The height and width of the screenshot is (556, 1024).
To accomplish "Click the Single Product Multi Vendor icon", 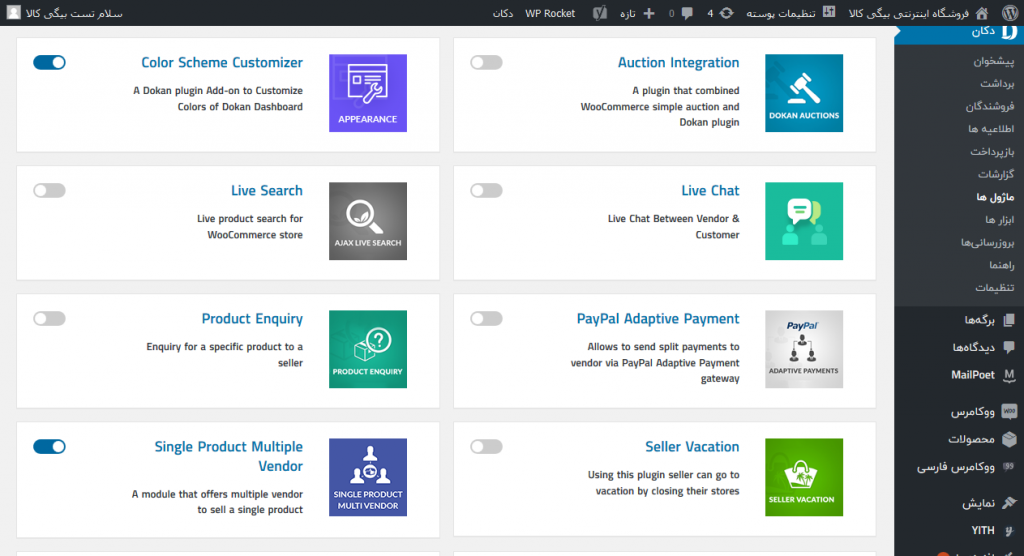I will point(368,477).
